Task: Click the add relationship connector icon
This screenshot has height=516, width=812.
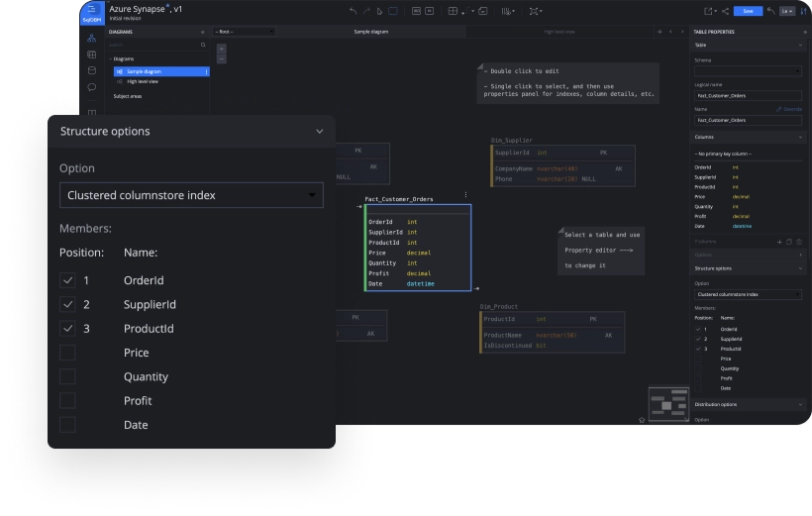Action: tap(468, 11)
